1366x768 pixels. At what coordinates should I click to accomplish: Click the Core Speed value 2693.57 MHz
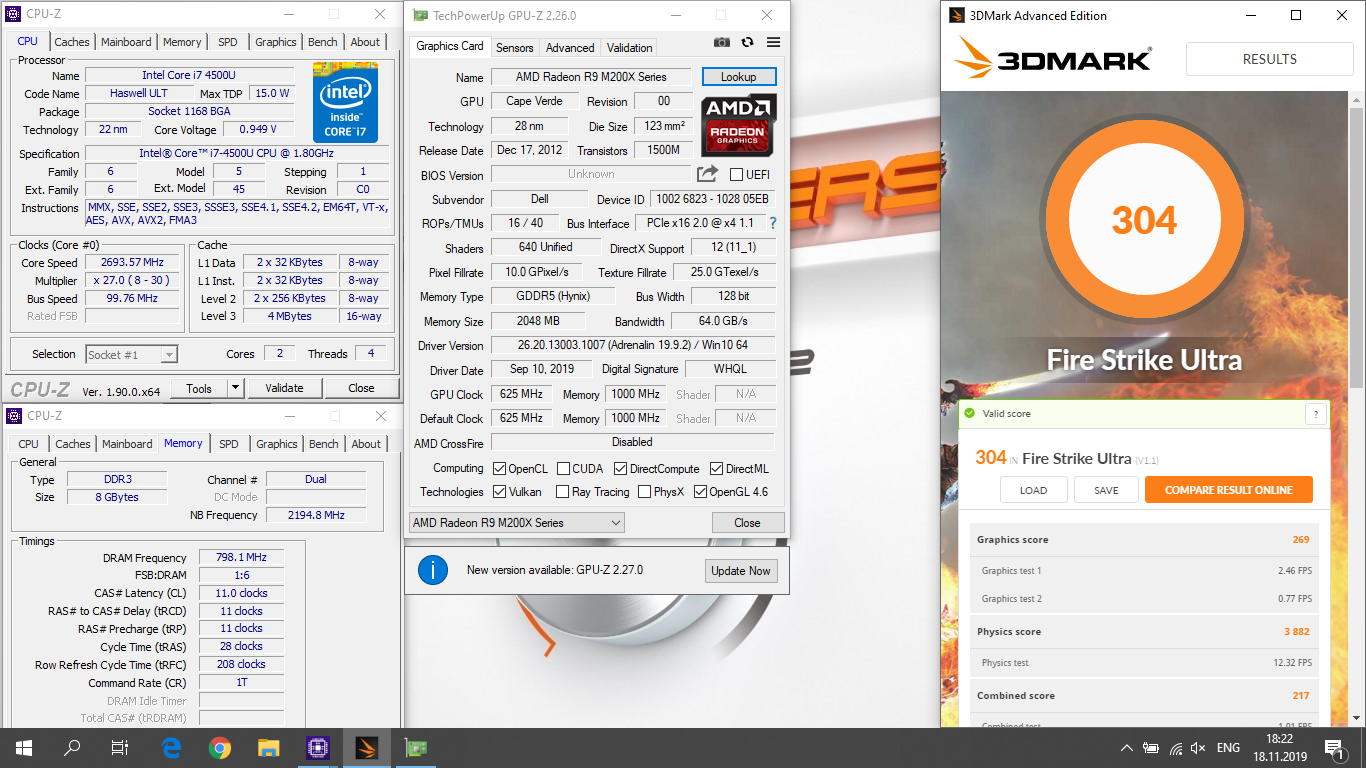coord(133,263)
